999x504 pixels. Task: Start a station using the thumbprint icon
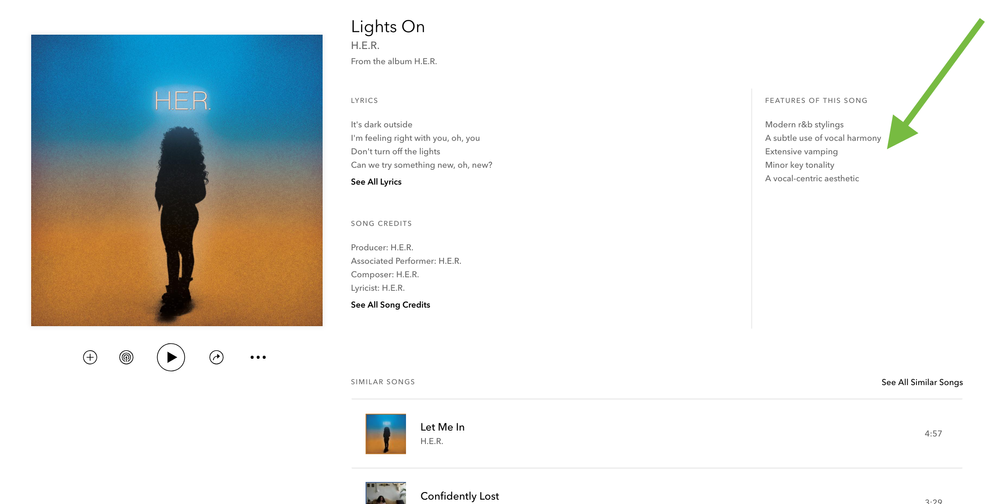126,357
